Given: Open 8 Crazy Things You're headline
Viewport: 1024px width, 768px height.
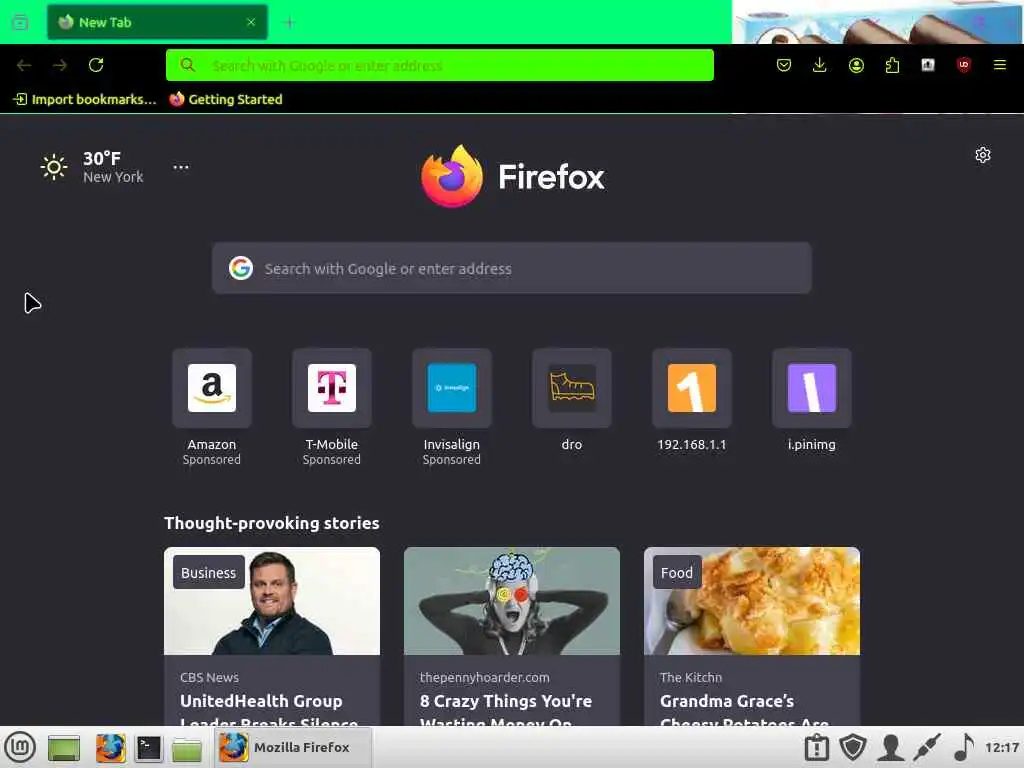Looking at the screenshot, I should [x=505, y=711].
